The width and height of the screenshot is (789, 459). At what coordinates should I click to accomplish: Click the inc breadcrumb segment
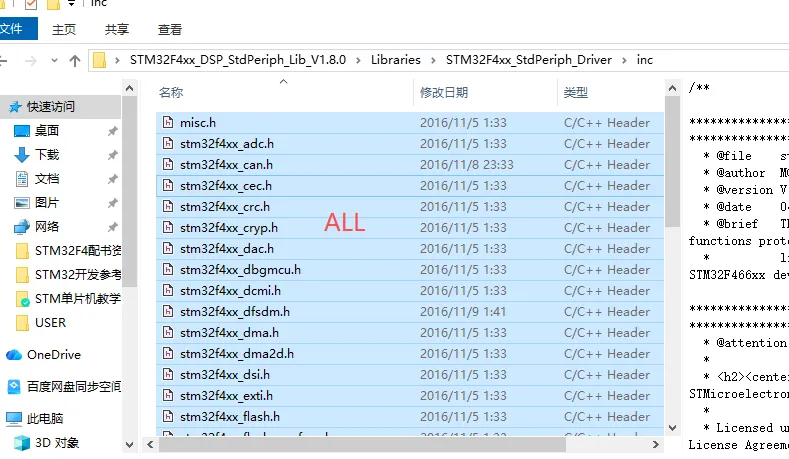tap(645, 60)
